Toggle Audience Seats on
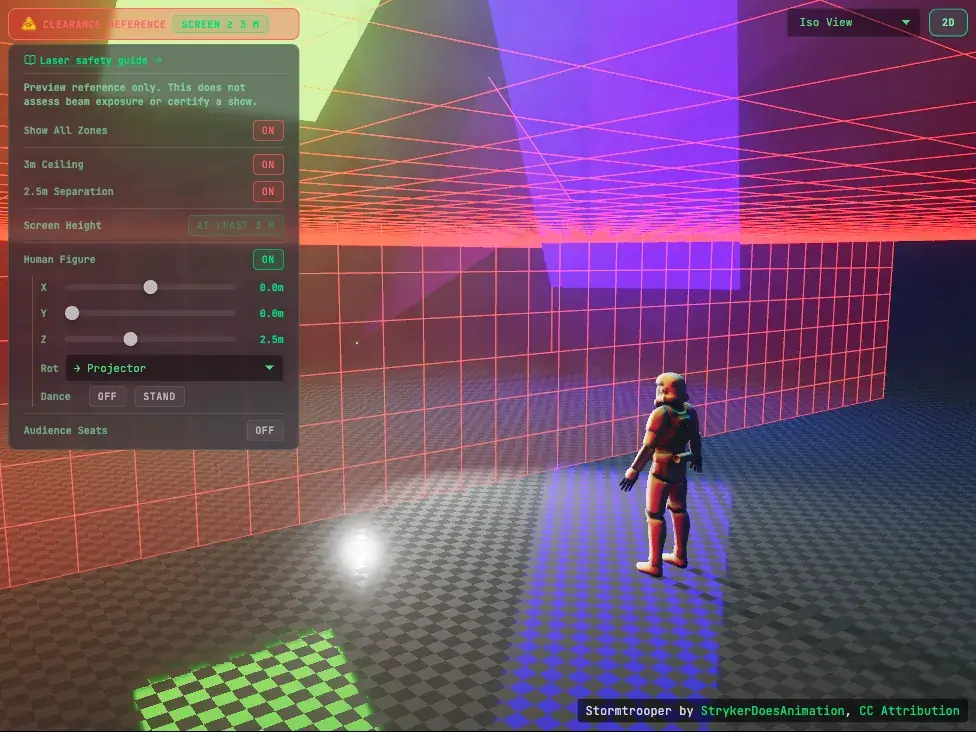This screenshot has height=732, width=976. (x=265, y=431)
